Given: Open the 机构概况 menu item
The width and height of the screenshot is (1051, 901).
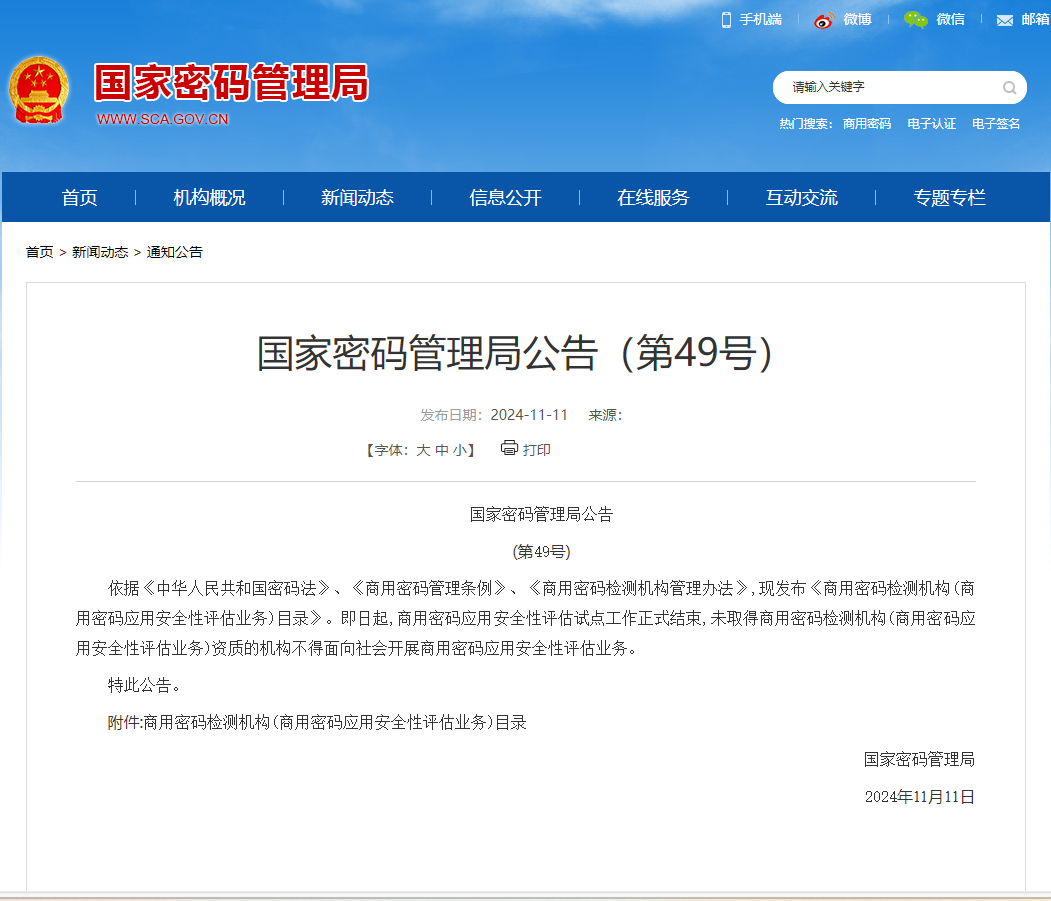Looking at the screenshot, I should click(209, 198).
